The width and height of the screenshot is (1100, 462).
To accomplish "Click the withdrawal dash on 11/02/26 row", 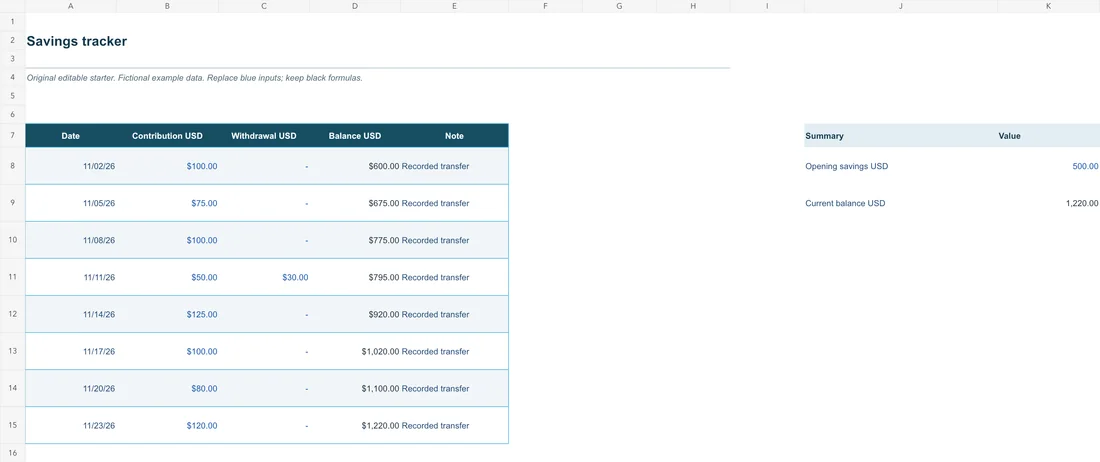I will (x=264, y=166).
